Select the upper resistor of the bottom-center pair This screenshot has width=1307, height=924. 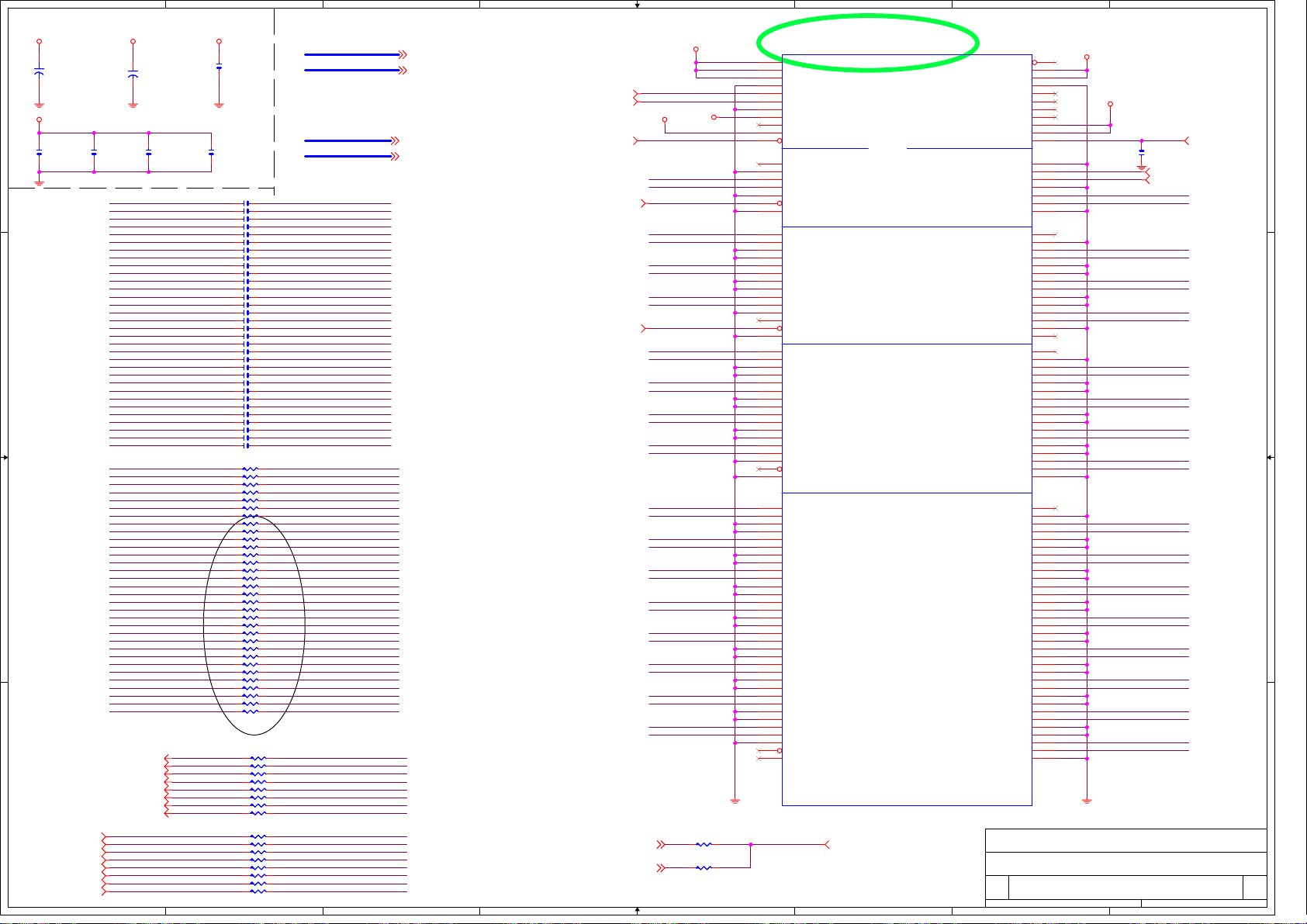[704, 844]
